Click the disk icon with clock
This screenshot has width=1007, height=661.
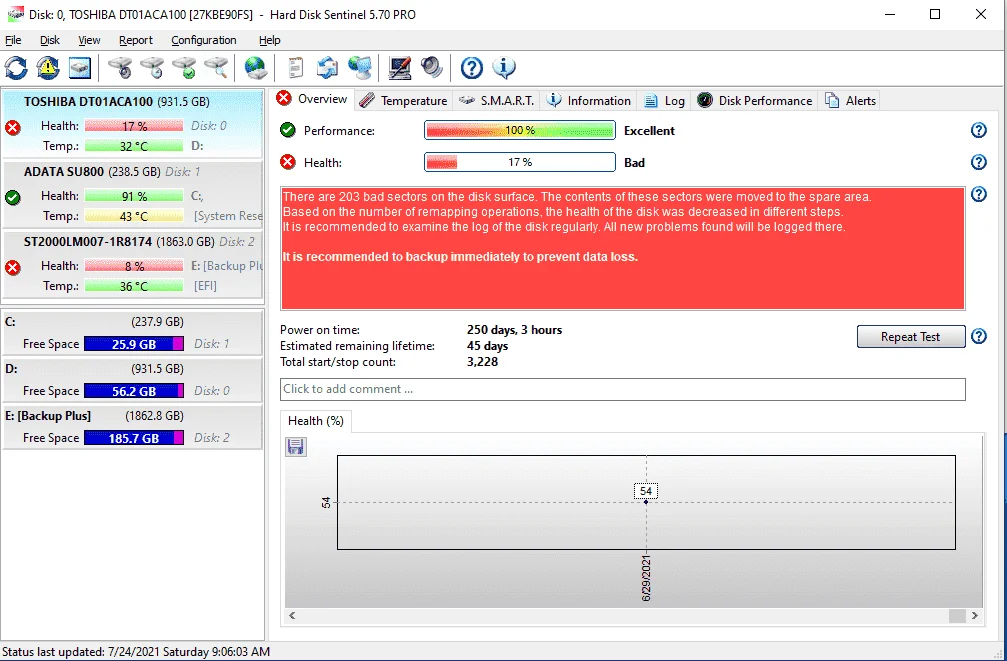tap(152, 67)
